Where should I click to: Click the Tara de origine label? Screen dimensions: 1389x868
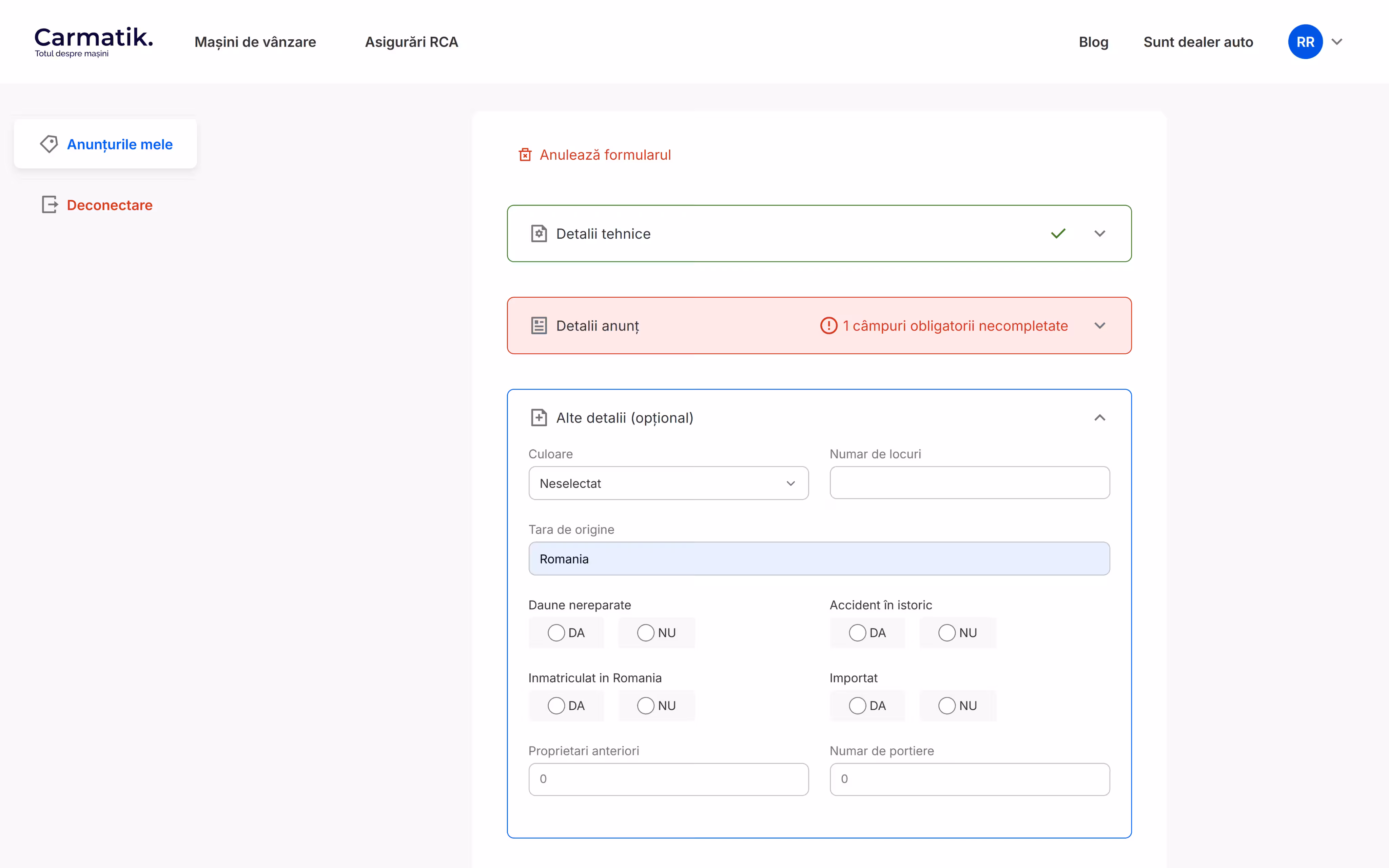tap(571, 529)
